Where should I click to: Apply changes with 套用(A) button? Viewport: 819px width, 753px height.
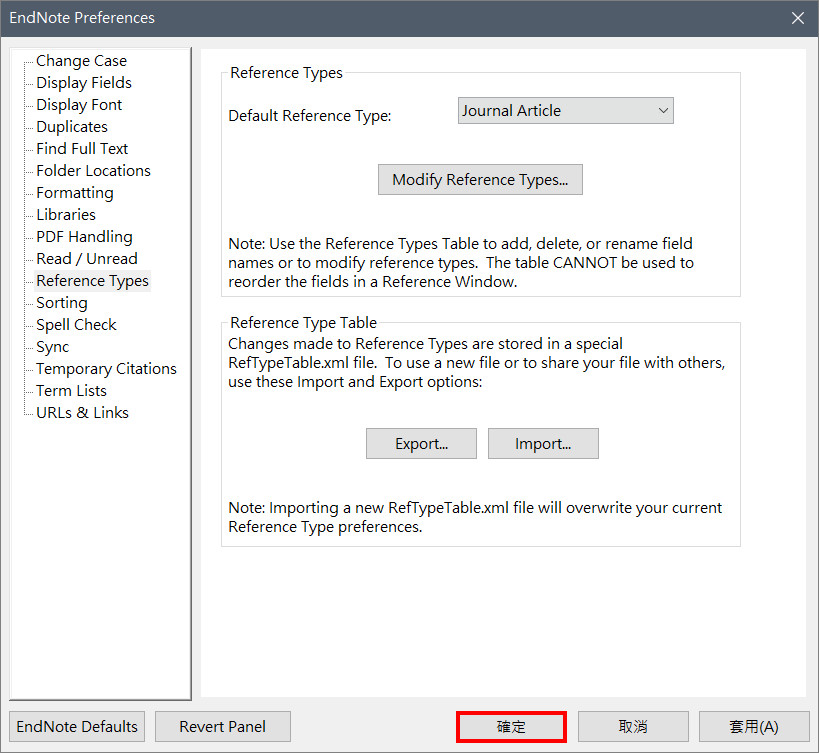pyautogui.click(x=754, y=726)
